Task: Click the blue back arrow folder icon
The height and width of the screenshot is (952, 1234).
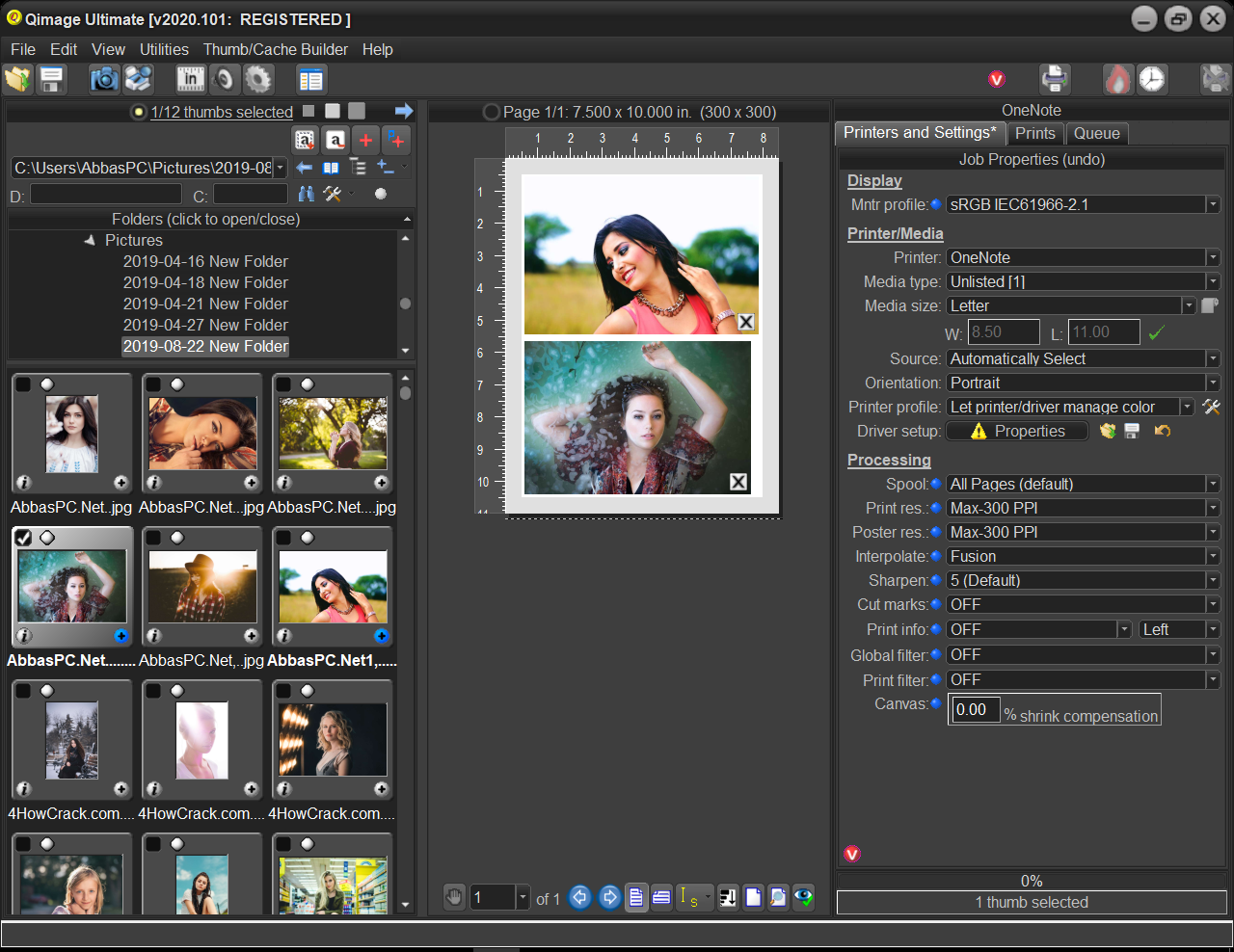Action: click(x=305, y=168)
